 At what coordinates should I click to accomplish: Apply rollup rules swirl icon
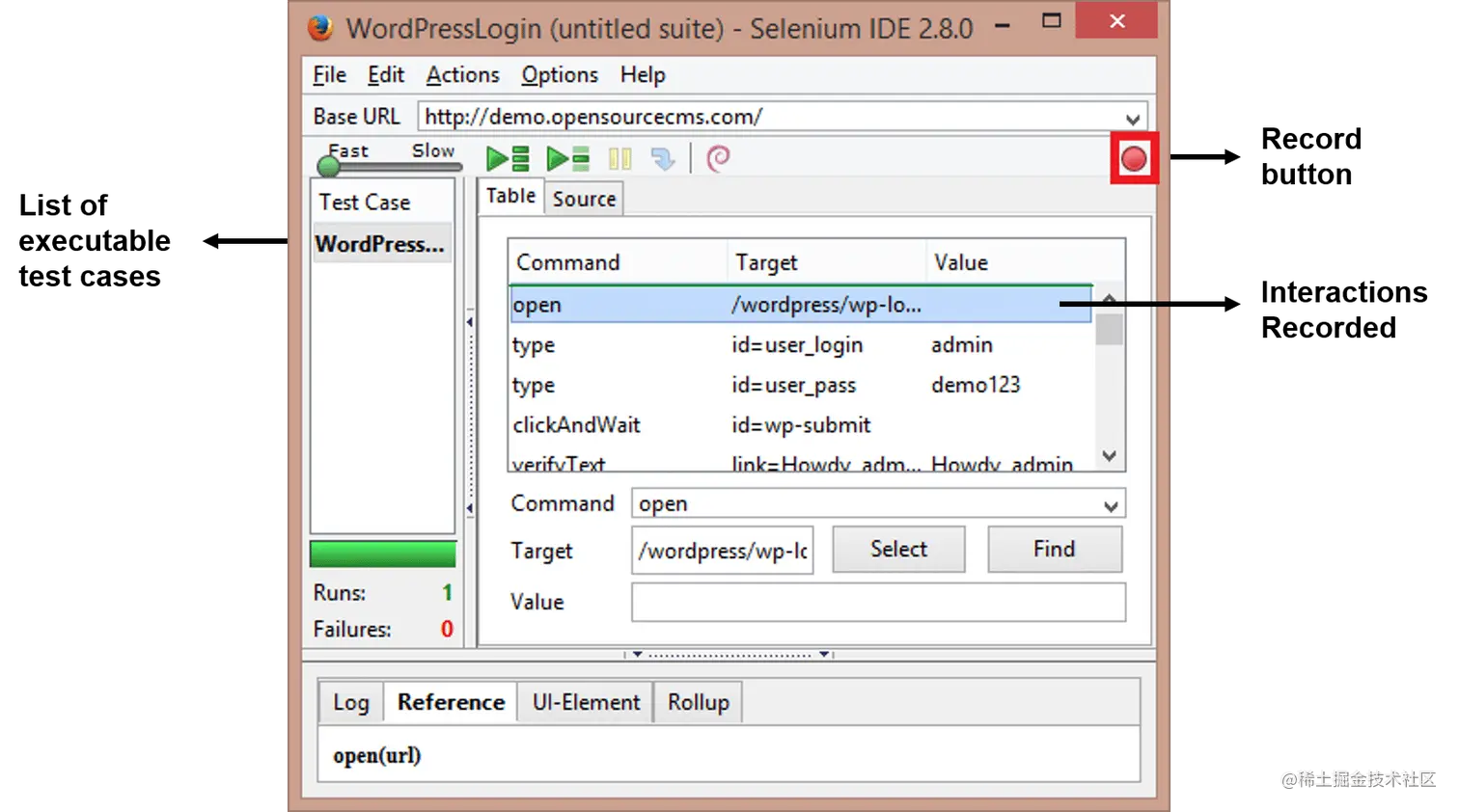[719, 158]
